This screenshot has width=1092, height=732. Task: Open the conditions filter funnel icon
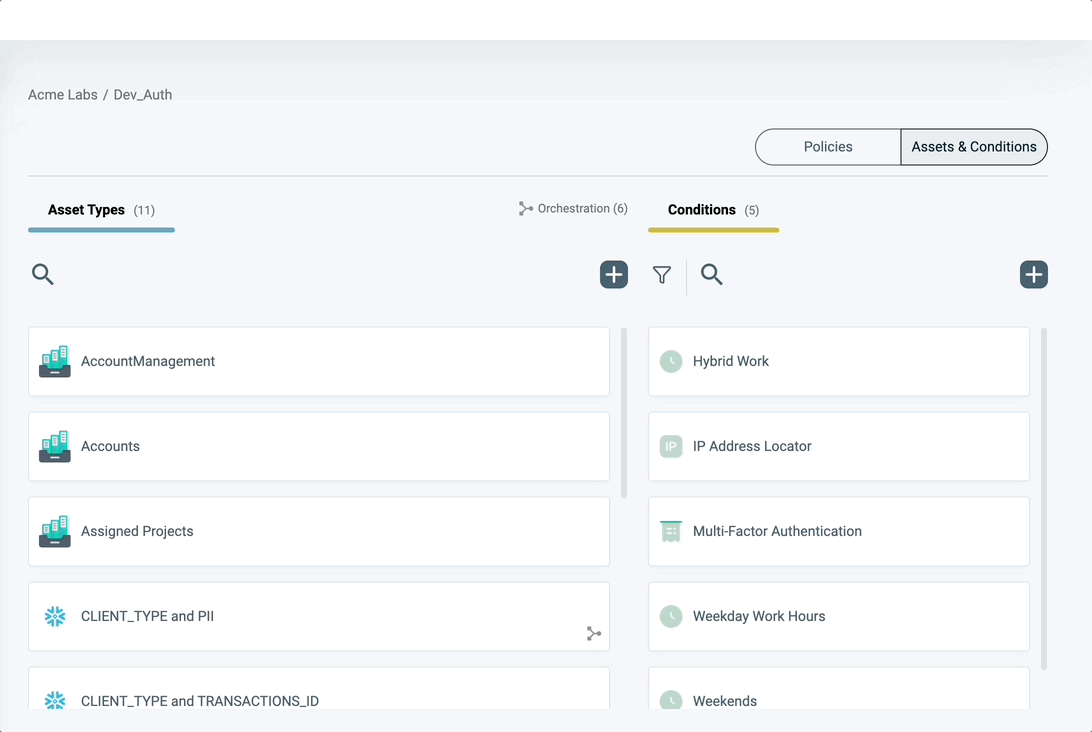click(x=662, y=274)
